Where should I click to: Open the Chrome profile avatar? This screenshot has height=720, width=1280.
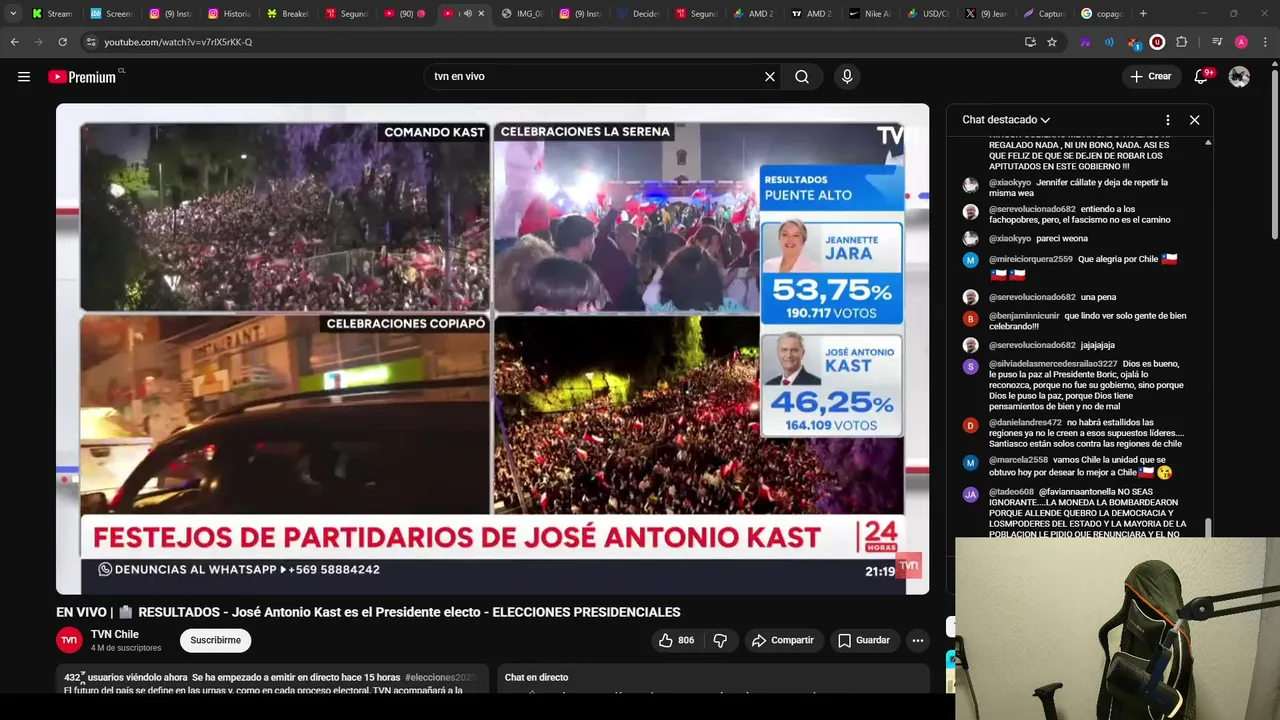click(x=1241, y=42)
